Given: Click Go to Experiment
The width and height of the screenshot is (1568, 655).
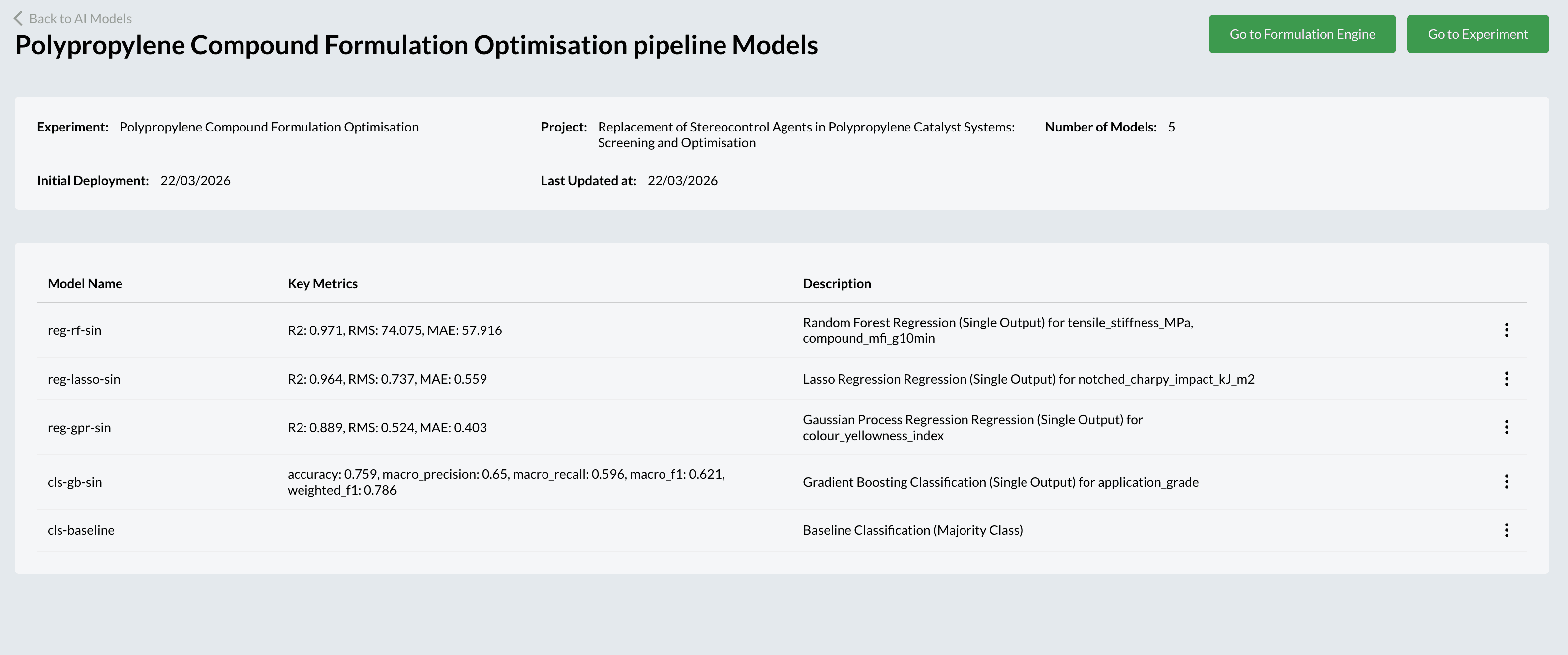Looking at the screenshot, I should (x=1478, y=34).
